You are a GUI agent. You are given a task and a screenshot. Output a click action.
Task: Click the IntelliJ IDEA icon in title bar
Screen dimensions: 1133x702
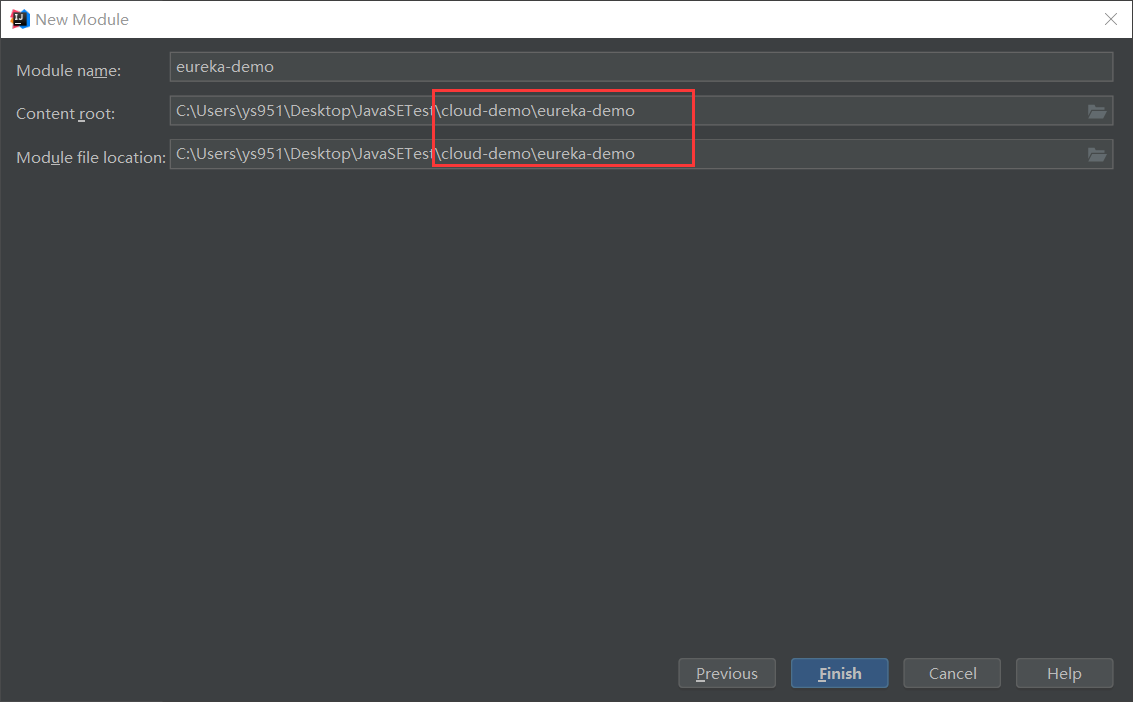20,19
